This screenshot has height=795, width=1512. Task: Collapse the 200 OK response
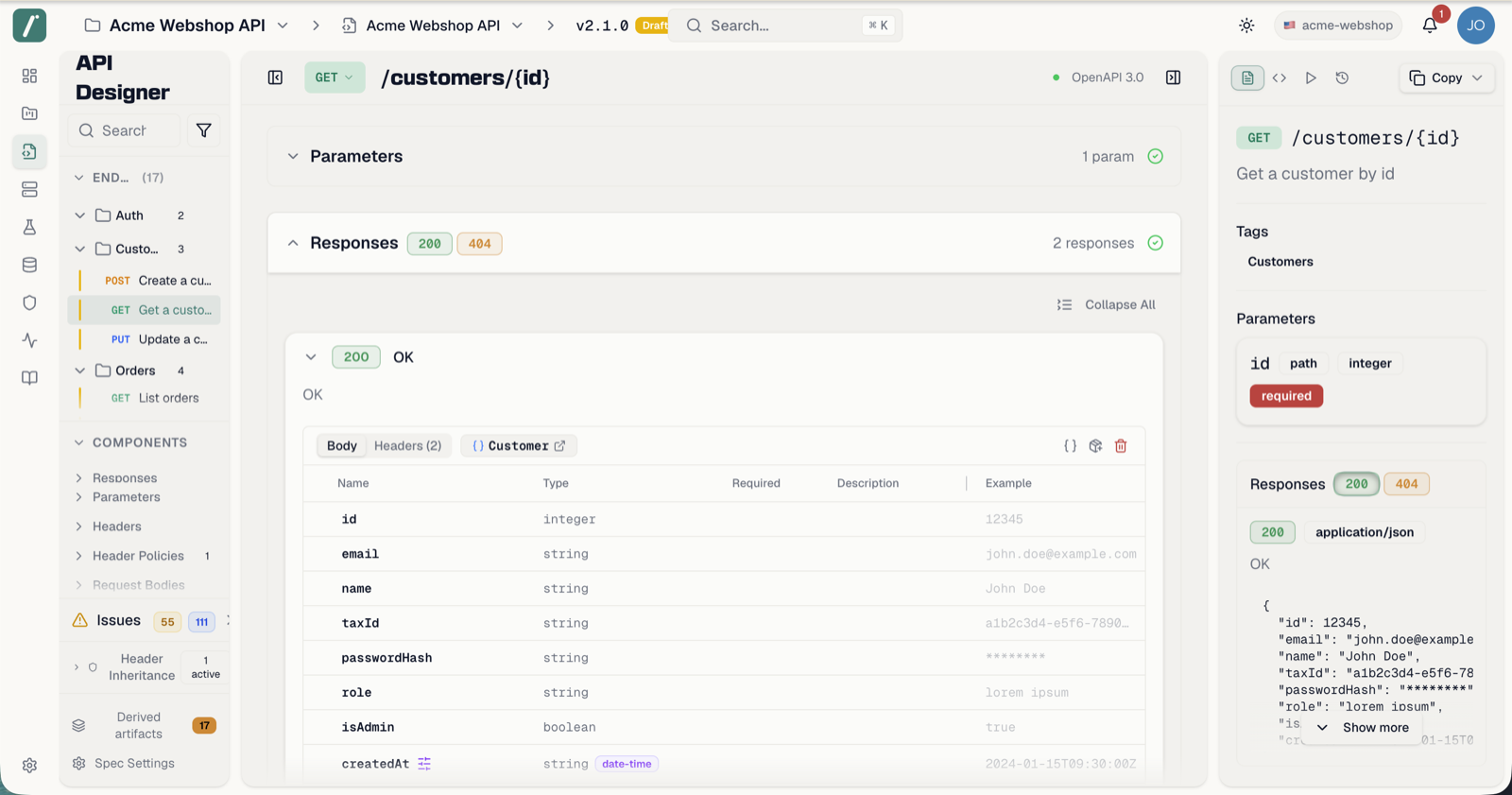click(311, 357)
